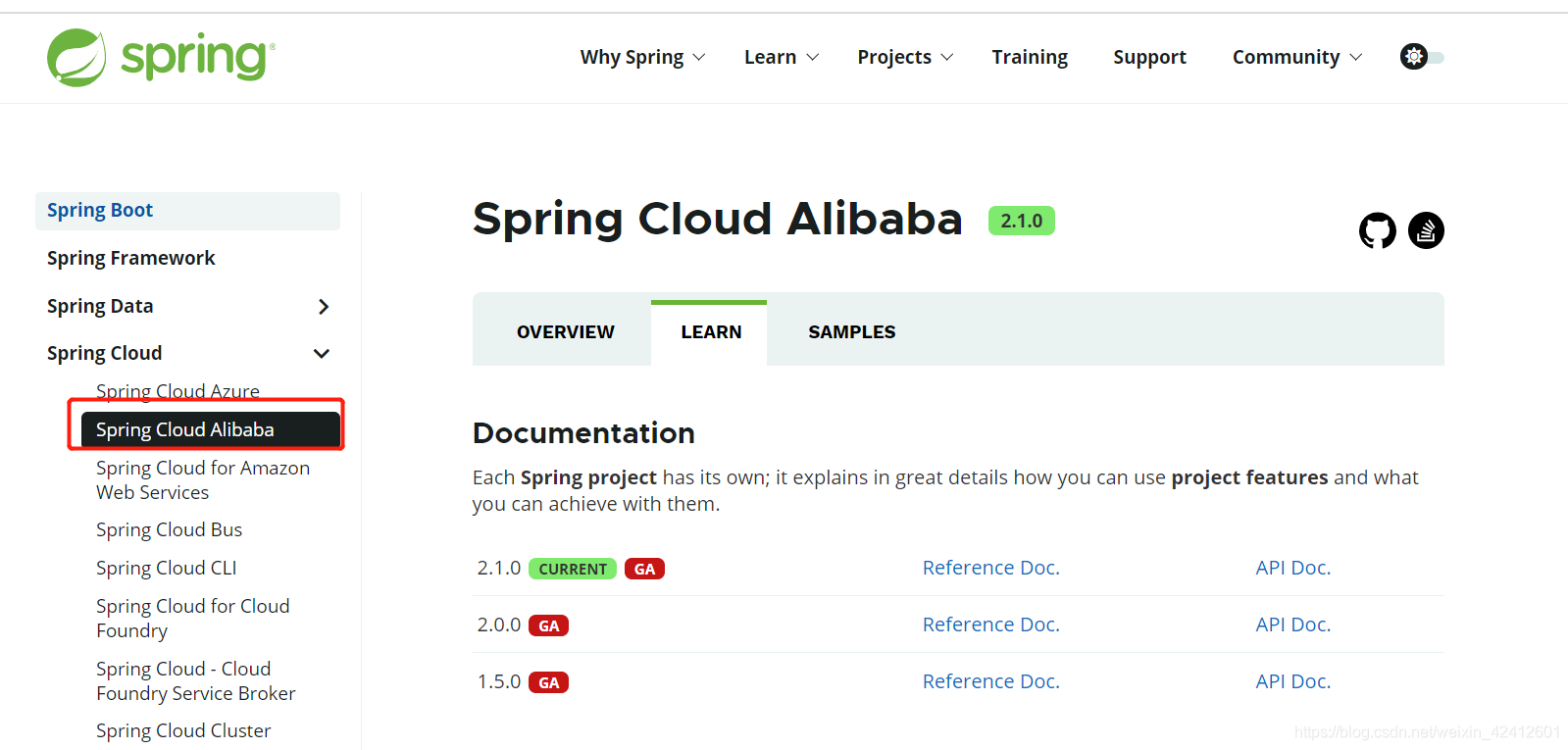Select Spring Cloud Azure in the sidebar
This screenshot has height=750, width=1568.
(x=177, y=391)
